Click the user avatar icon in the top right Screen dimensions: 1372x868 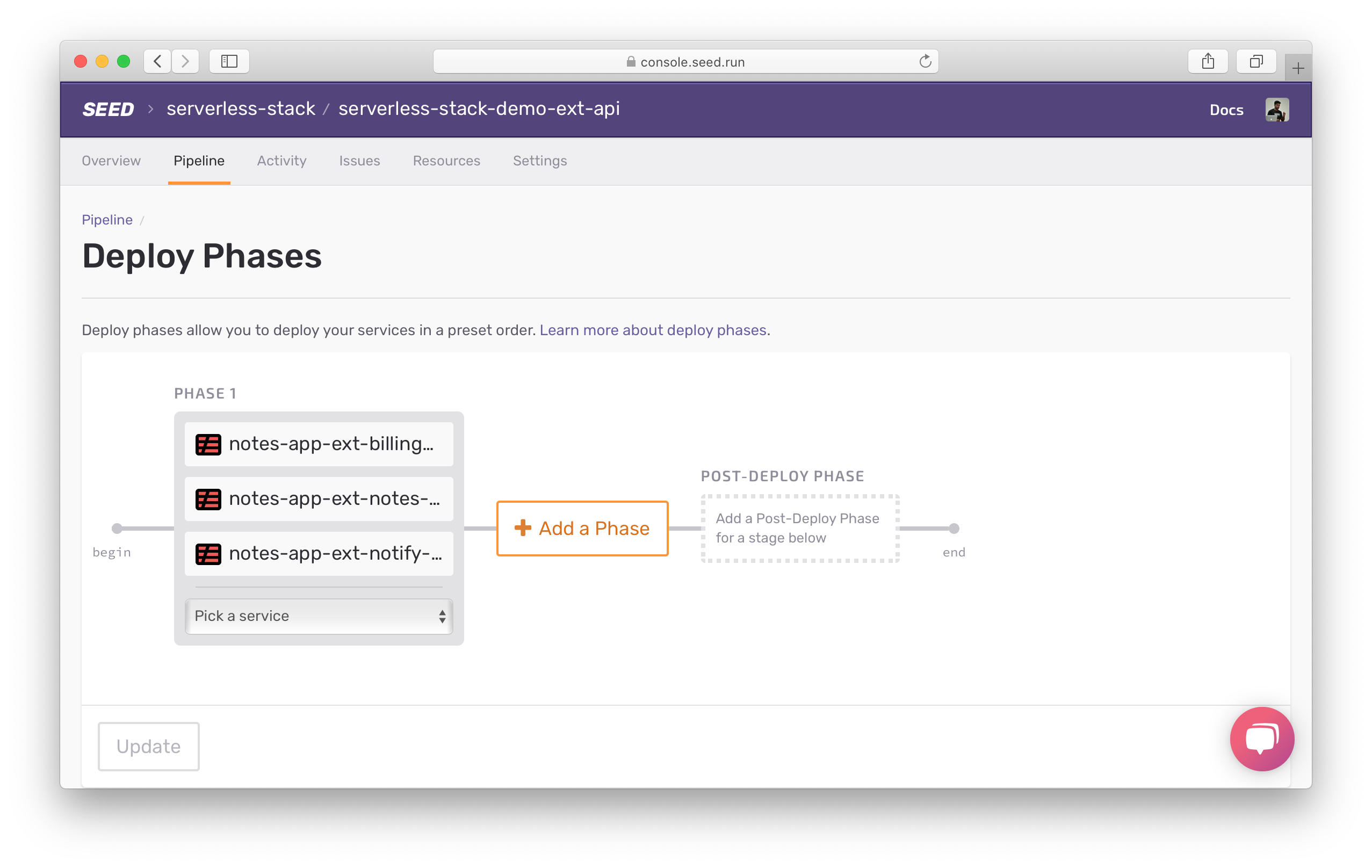(x=1276, y=110)
